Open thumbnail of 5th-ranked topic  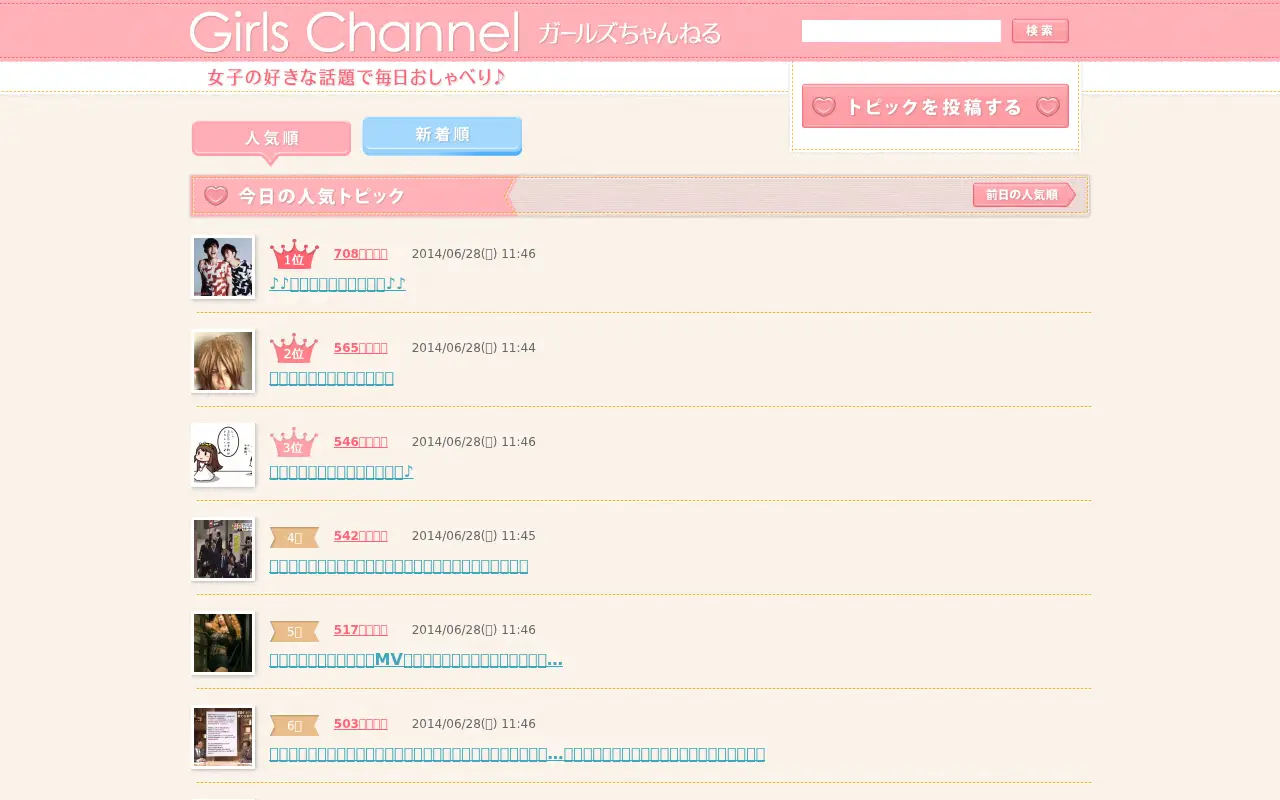(x=223, y=643)
